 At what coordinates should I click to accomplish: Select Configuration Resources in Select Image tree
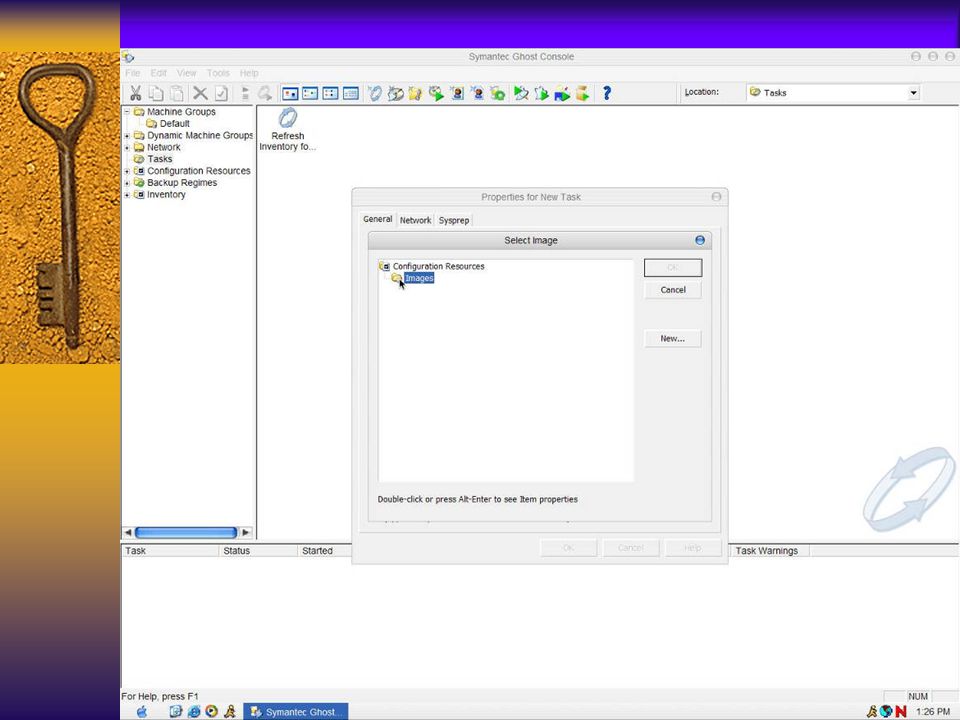click(x=438, y=266)
